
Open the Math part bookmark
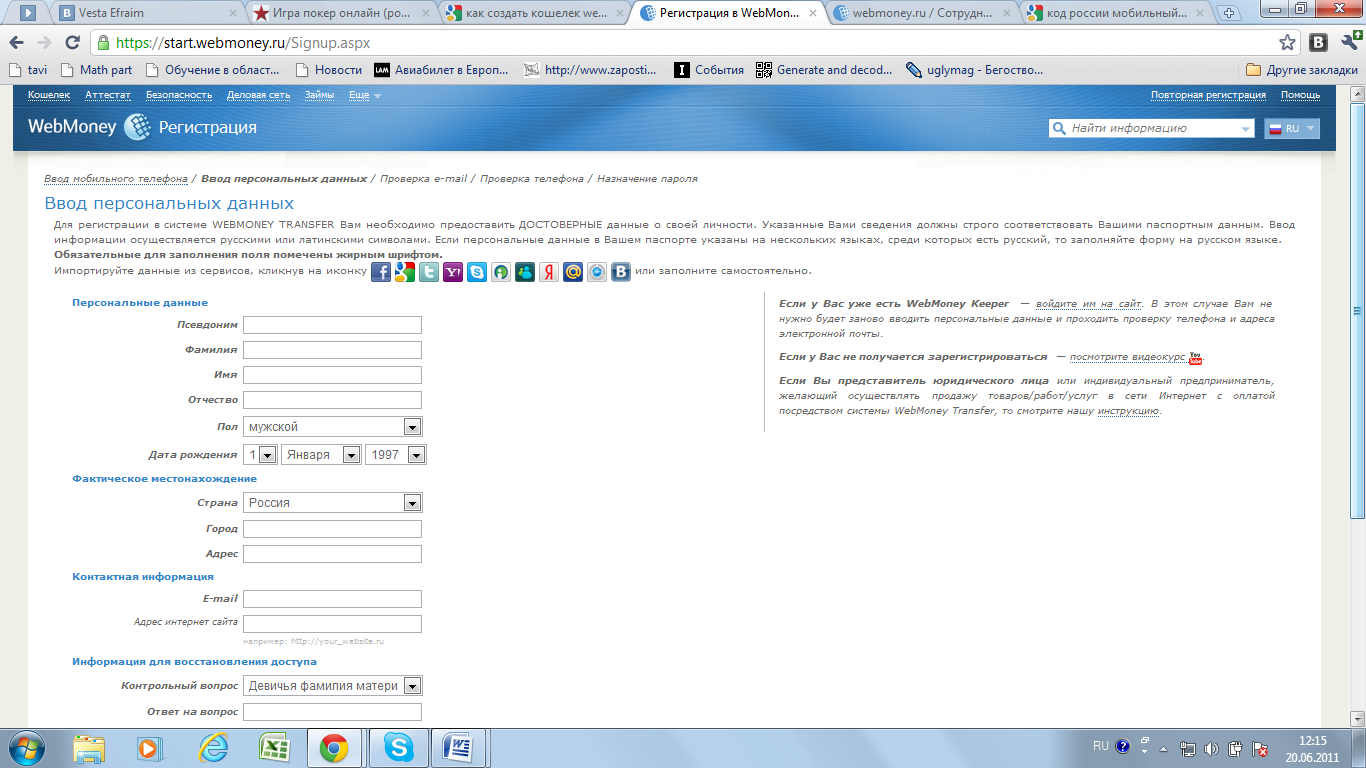pos(96,70)
